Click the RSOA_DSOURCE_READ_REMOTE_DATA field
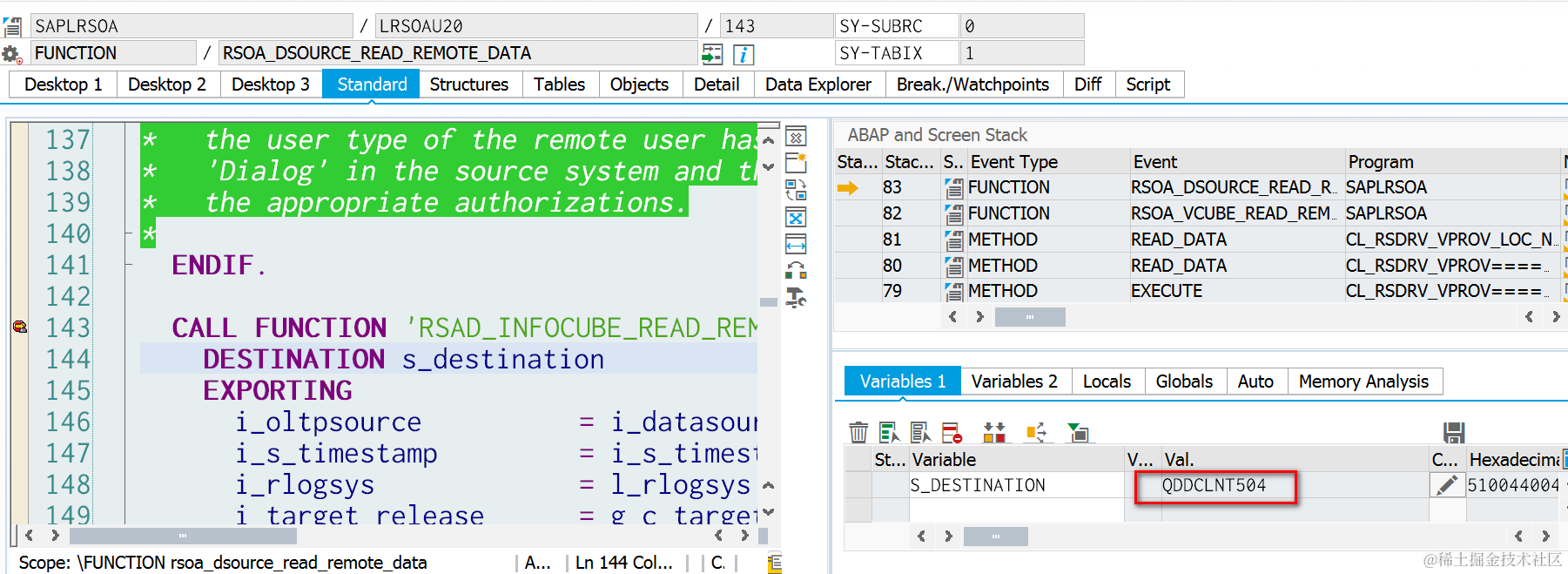1568x574 pixels. tap(457, 53)
